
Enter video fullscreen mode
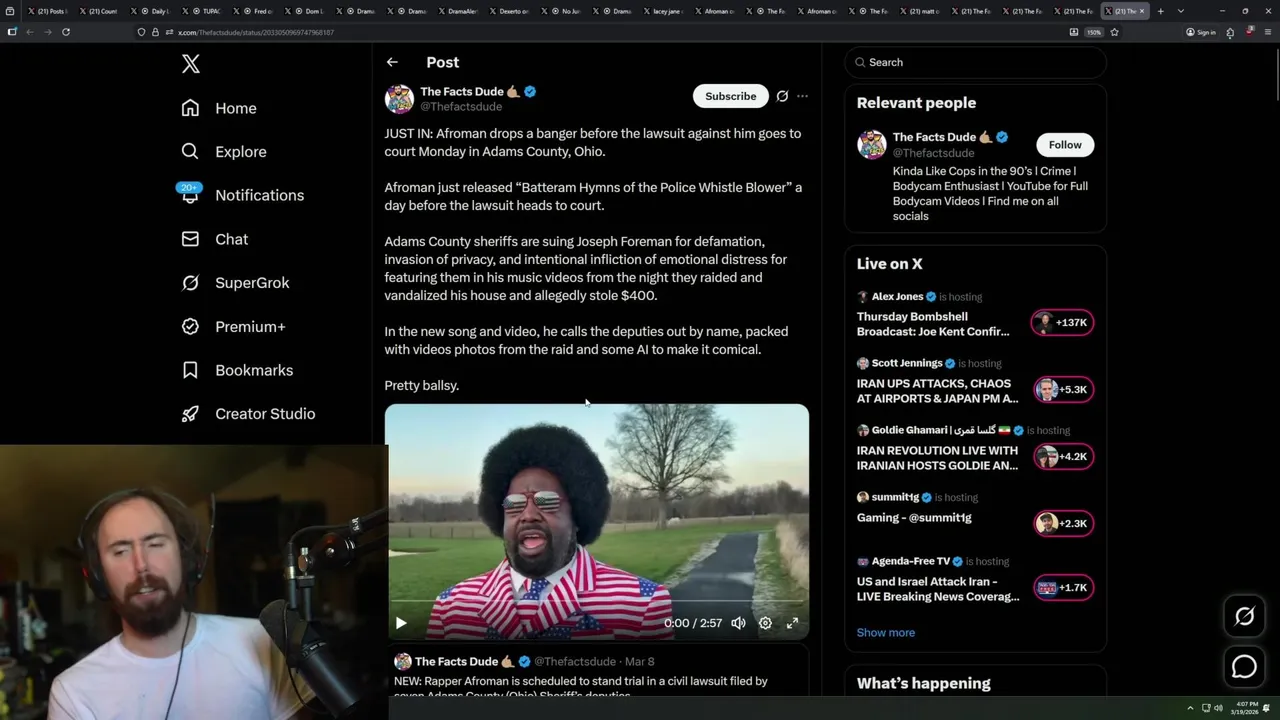792,623
